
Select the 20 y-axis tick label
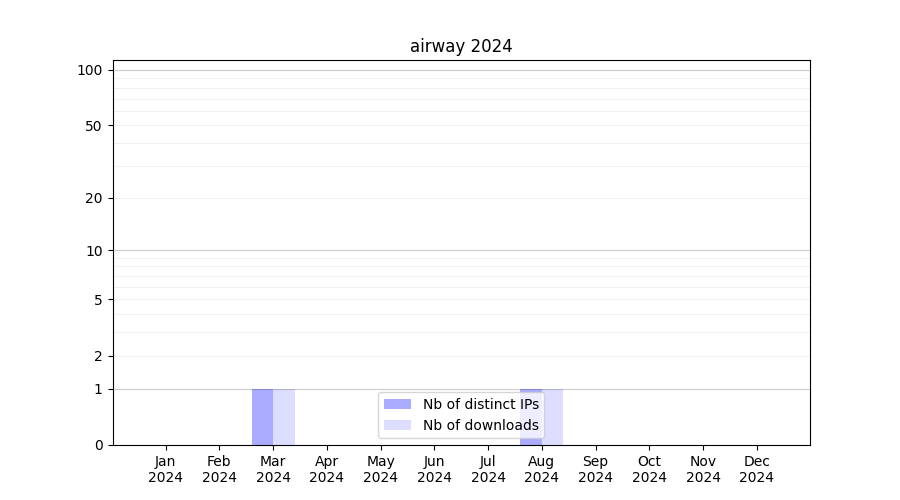(94, 198)
